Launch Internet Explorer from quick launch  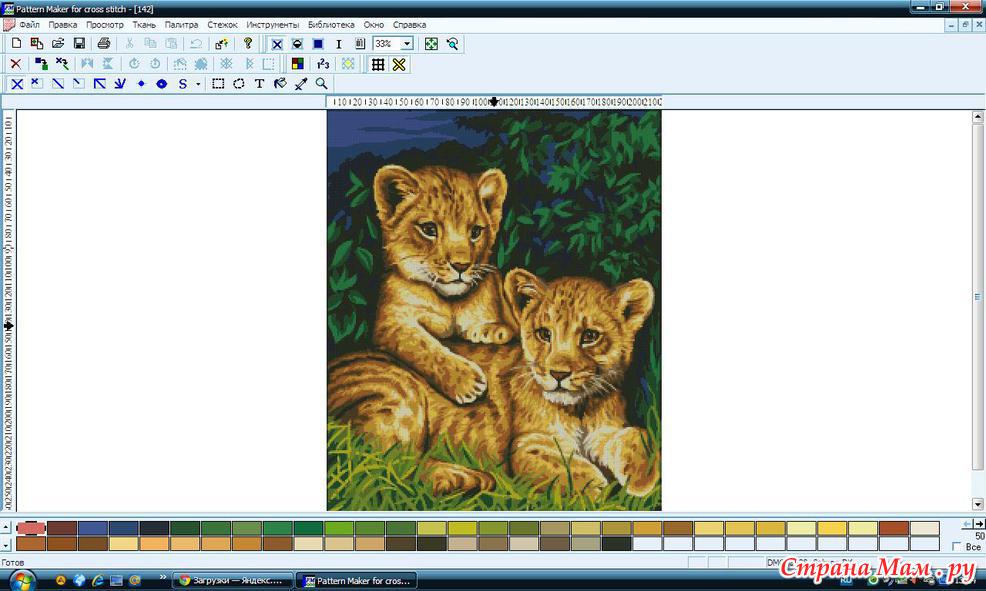pyautogui.click(x=97, y=580)
